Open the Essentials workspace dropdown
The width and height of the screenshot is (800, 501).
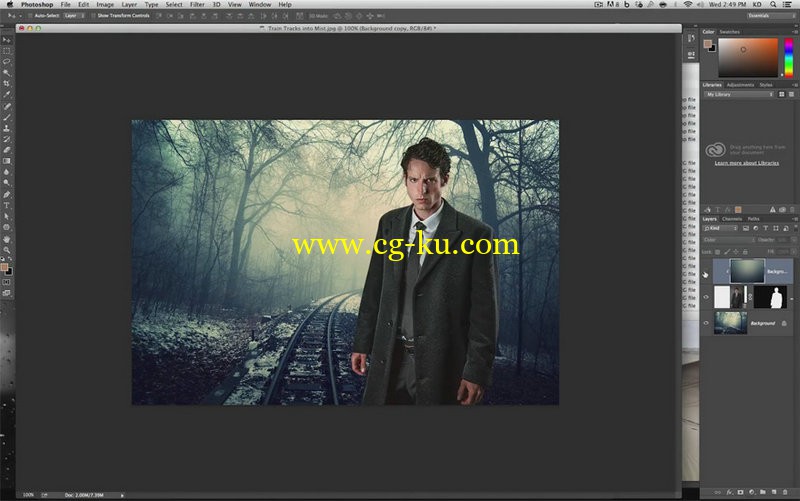coord(770,16)
